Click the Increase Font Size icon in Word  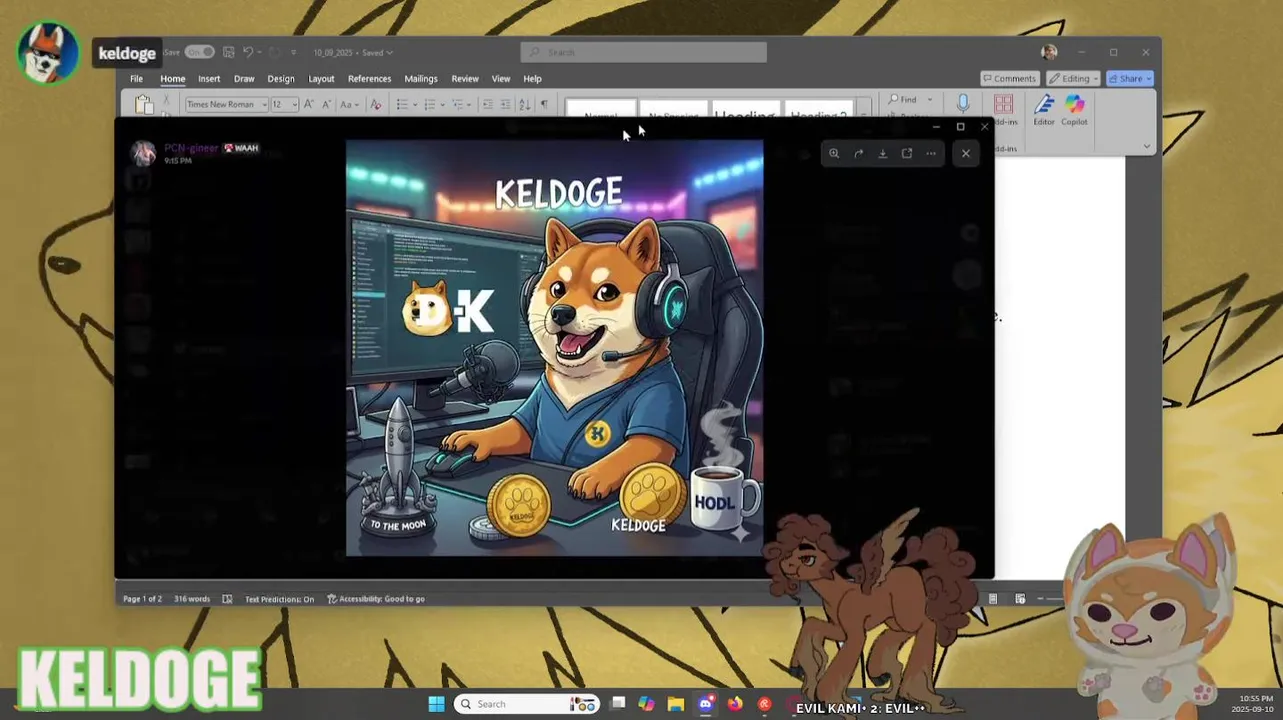(308, 104)
